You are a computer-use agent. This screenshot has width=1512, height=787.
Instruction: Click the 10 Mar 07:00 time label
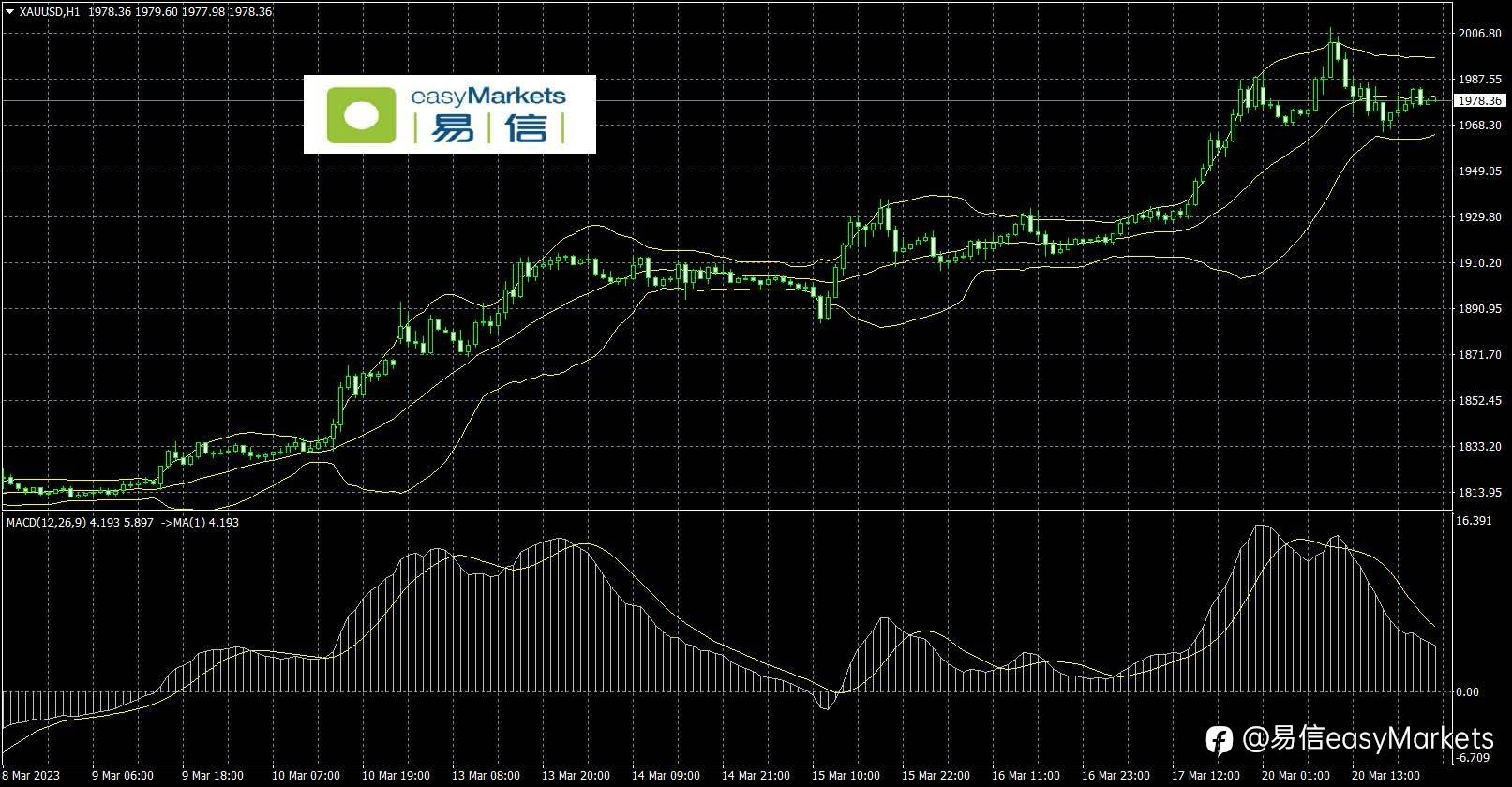pos(306,776)
